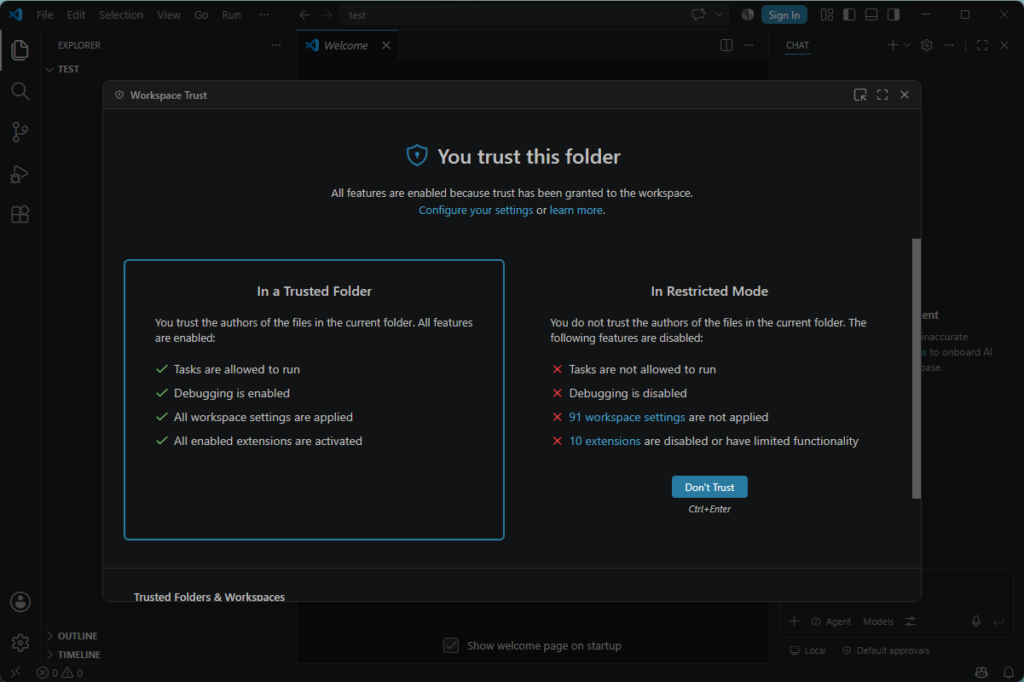The width and height of the screenshot is (1024, 682).
Task: Click the VS Code logo icon
Action: pos(16,14)
